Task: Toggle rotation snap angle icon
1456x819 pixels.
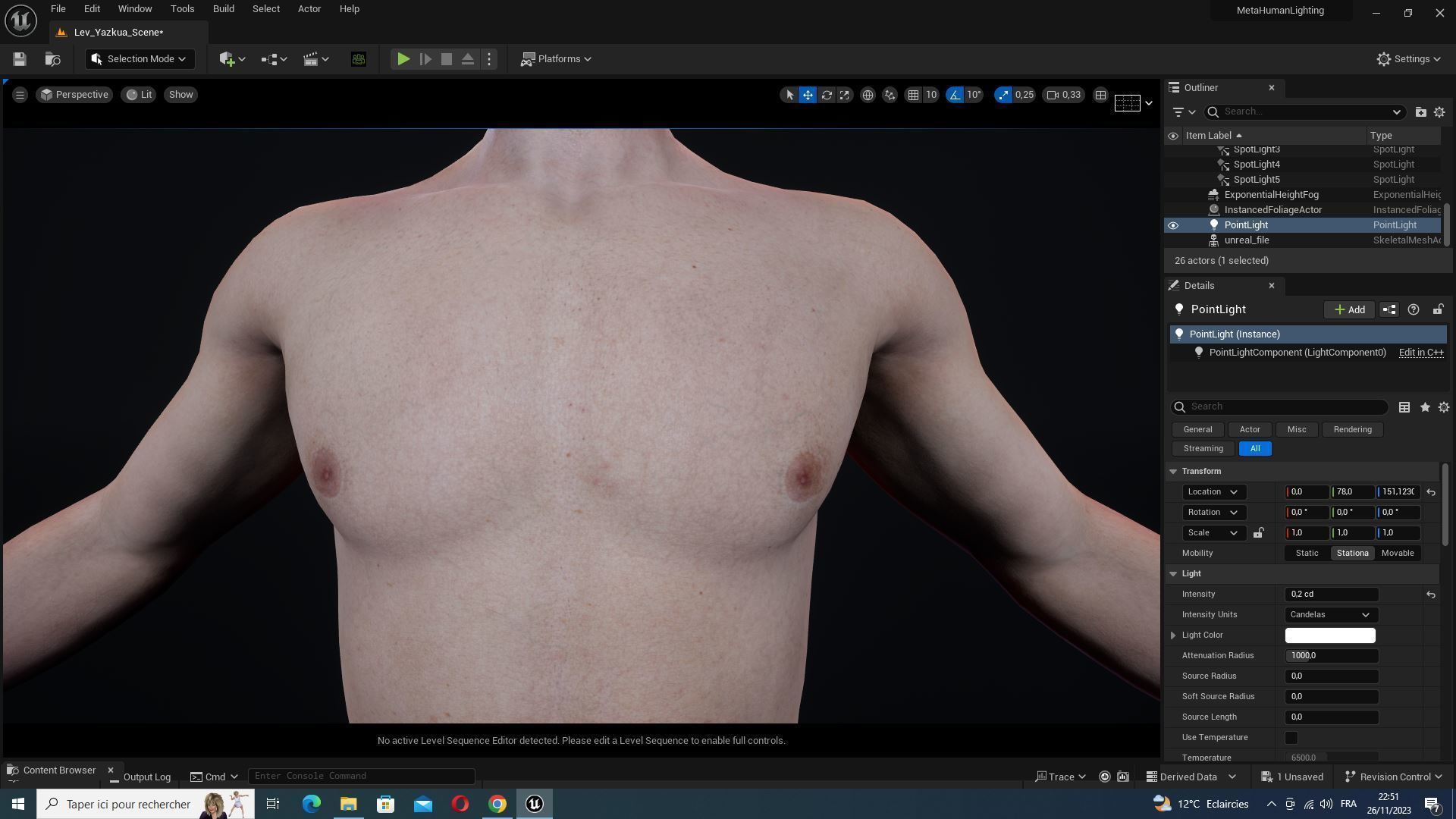Action: point(955,95)
